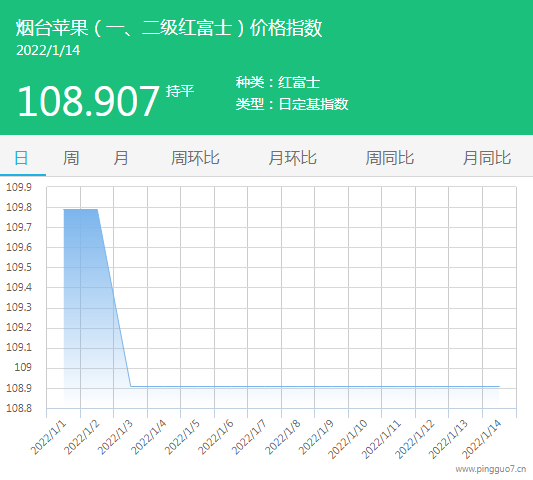Image resolution: width=533 pixels, height=480 pixels.
Task: Switch to the 周 weekly tab
Action: (71, 158)
